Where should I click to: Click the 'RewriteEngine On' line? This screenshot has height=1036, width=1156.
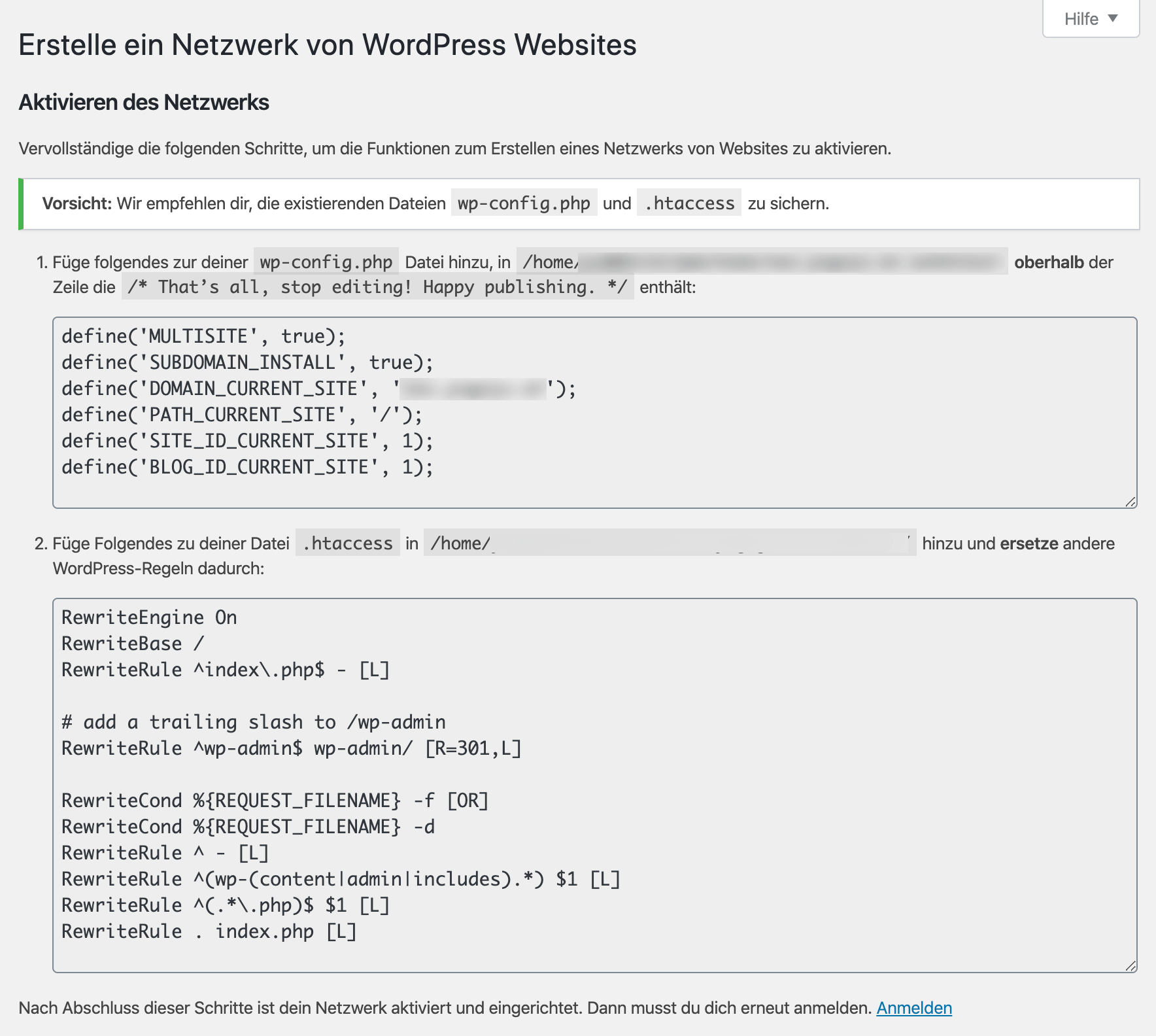click(149, 617)
